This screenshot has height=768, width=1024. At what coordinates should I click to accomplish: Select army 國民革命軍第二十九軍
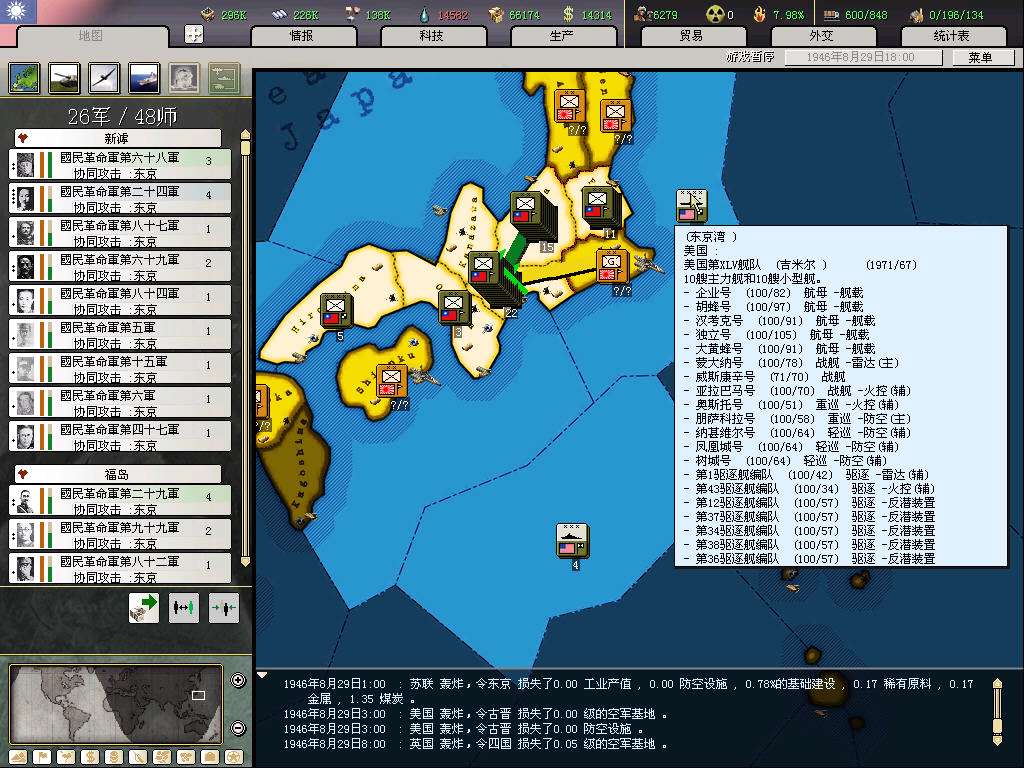120,500
